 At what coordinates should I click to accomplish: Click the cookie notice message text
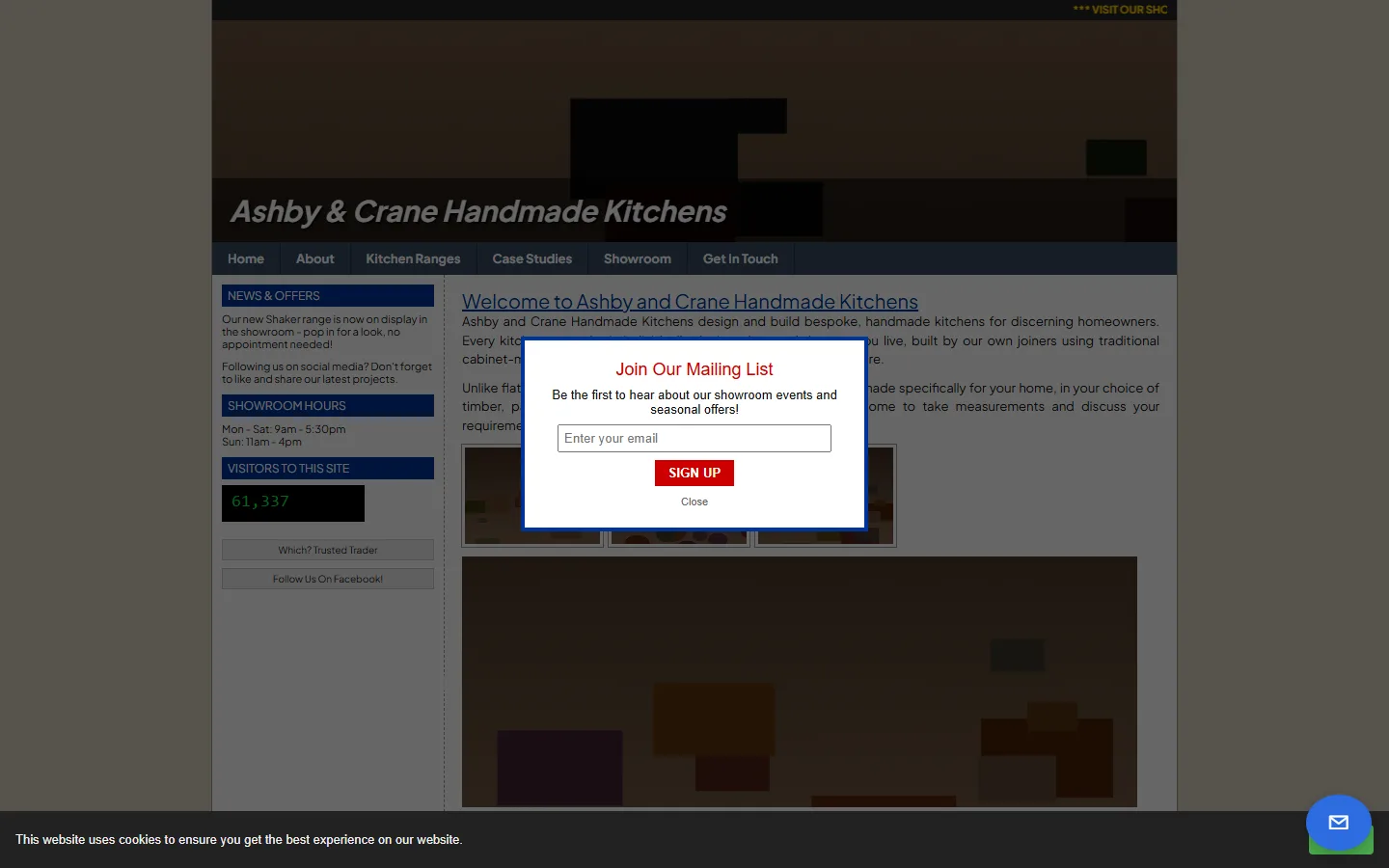click(239, 840)
